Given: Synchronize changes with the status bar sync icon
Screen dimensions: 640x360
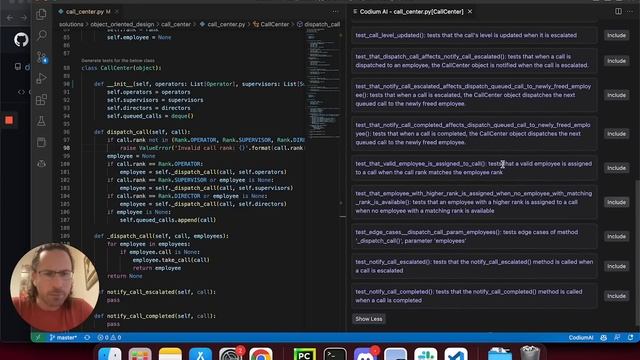Looking at the screenshot, I should 87,338.
